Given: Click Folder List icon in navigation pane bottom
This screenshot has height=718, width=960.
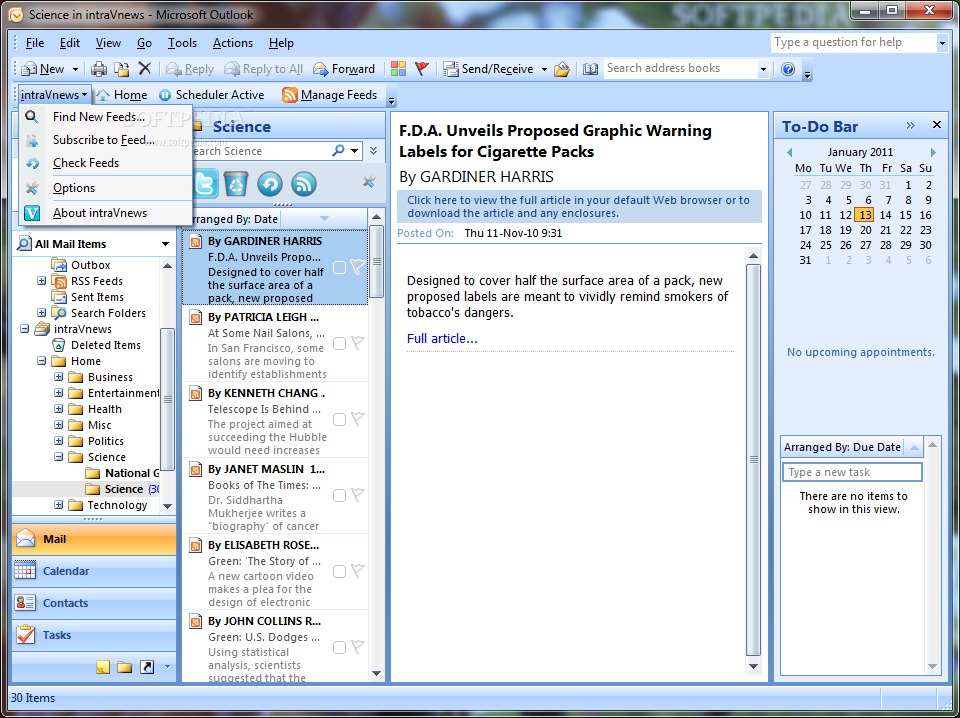Looking at the screenshot, I should (x=125, y=667).
